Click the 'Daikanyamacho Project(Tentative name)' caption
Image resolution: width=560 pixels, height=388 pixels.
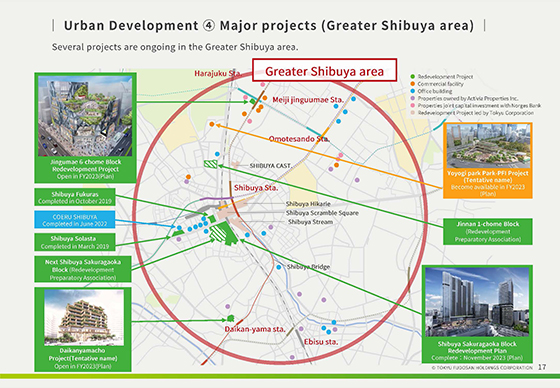[83, 354]
